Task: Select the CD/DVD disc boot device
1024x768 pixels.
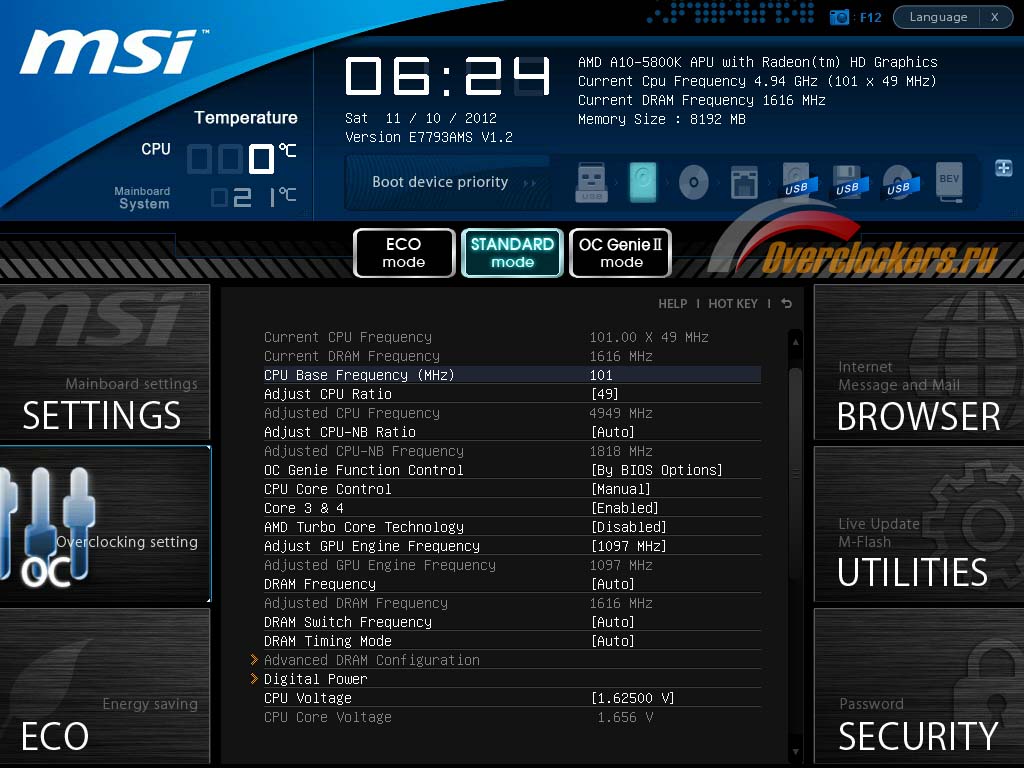Action: (694, 183)
